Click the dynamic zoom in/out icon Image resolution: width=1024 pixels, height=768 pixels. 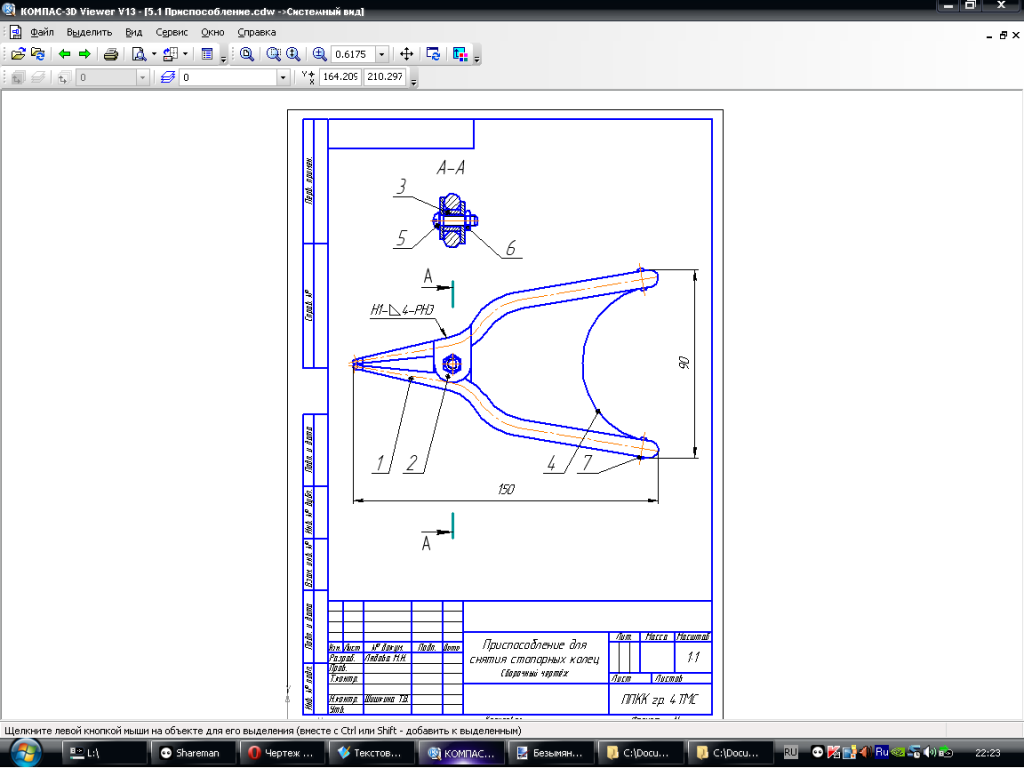[x=293, y=54]
